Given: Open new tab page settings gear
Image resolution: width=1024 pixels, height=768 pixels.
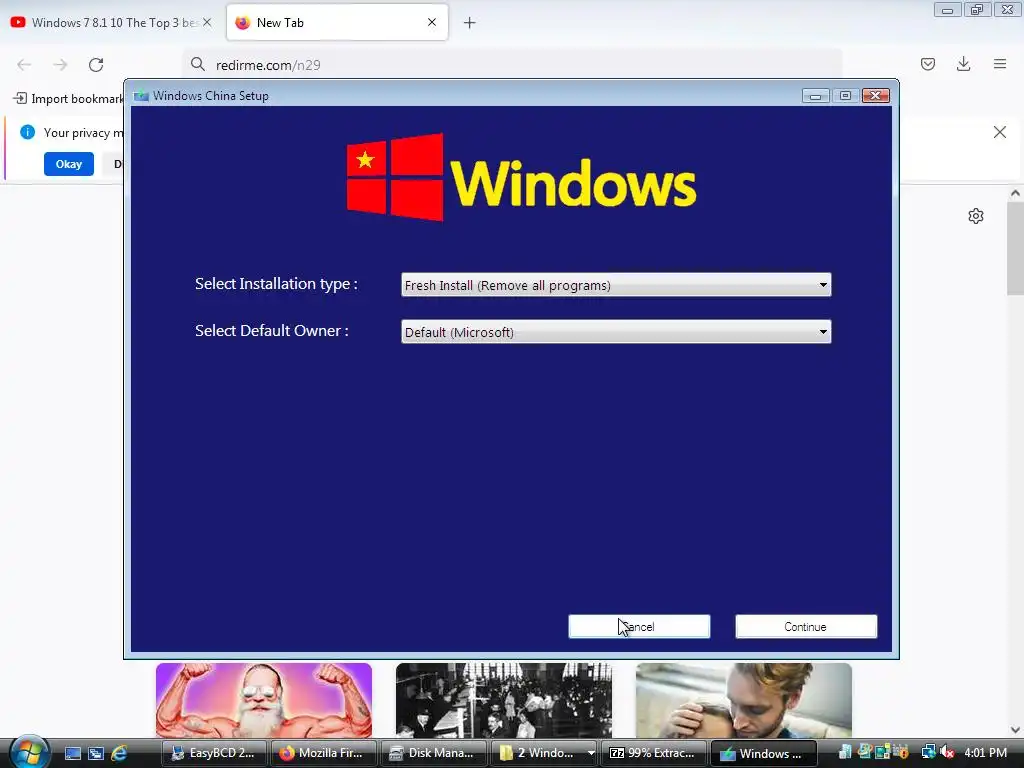Looking at the screenshot, I should pyautogui.click(x=976, y=216).
